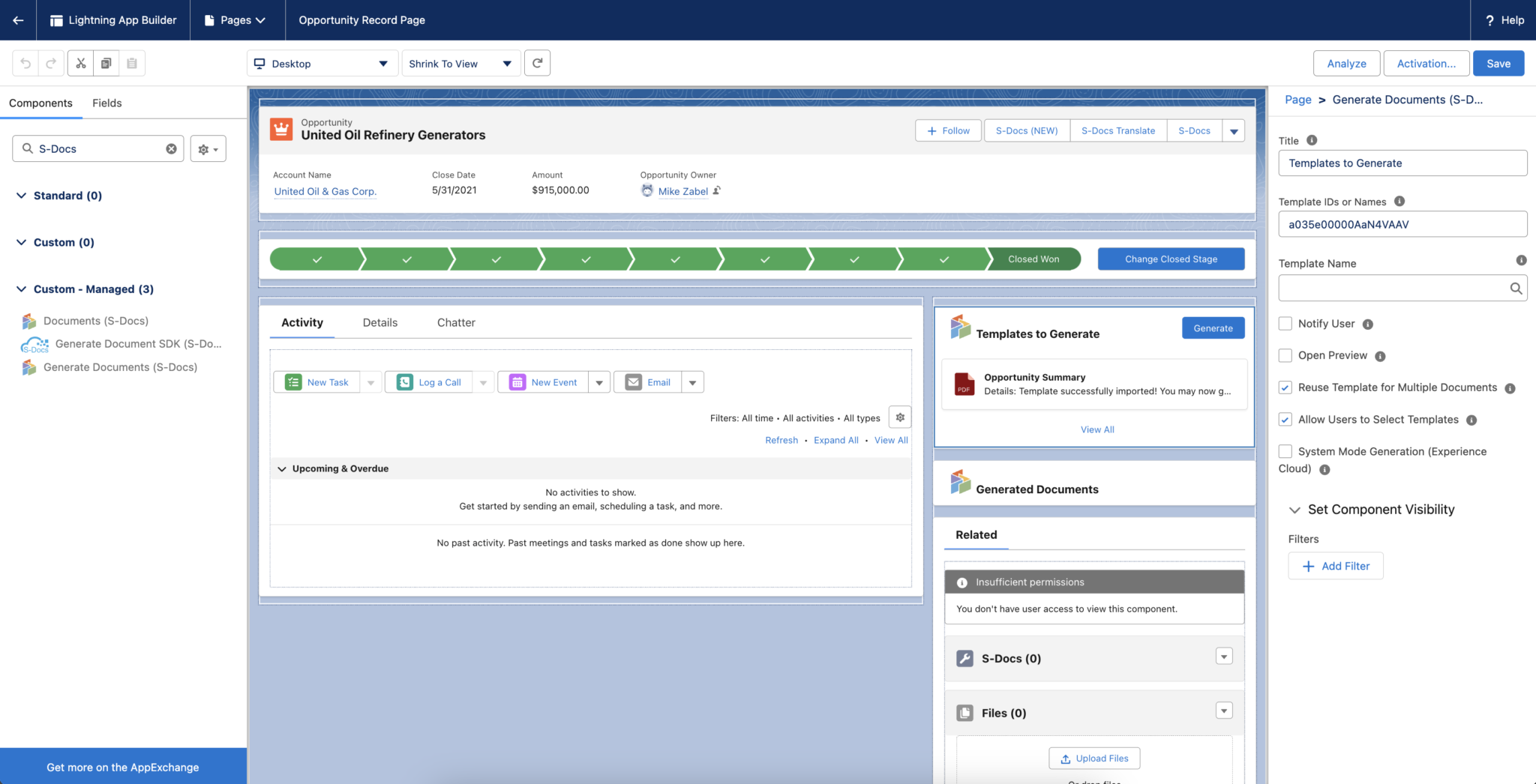Click the Template Name search magnifier
The width and height of the screenshot is (1536, 784).
(x=1516, y=288)
